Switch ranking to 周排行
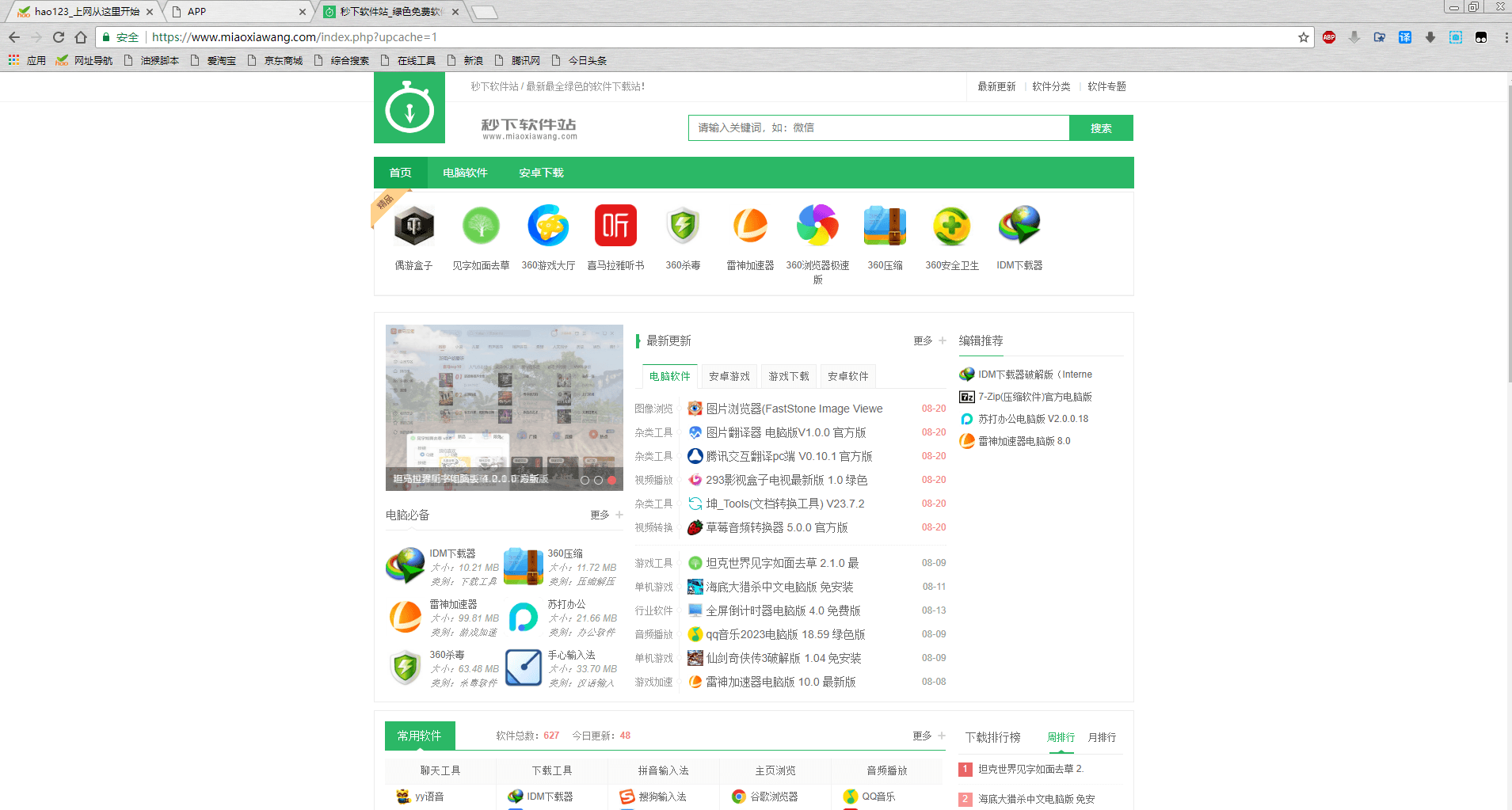Image resolution: width=1512 pixels, height=810 pixels. pyautogui.click(x=1061, y=737)
